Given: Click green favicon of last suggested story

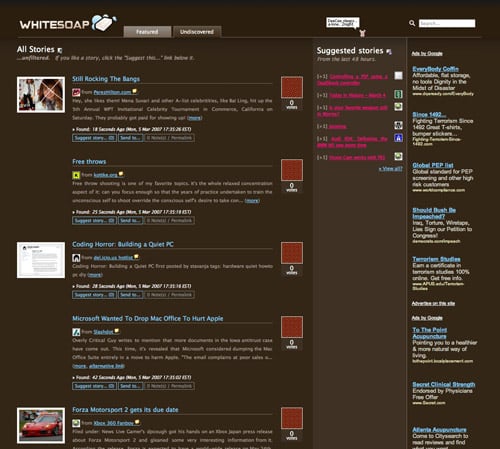Looking at the screenshot, I should tap(398, 156).
